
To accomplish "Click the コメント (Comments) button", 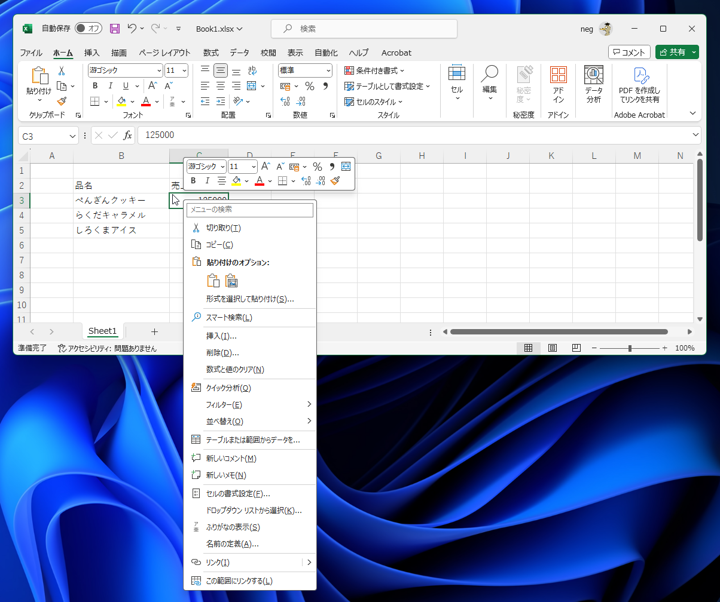I will [x=629, y=52].
